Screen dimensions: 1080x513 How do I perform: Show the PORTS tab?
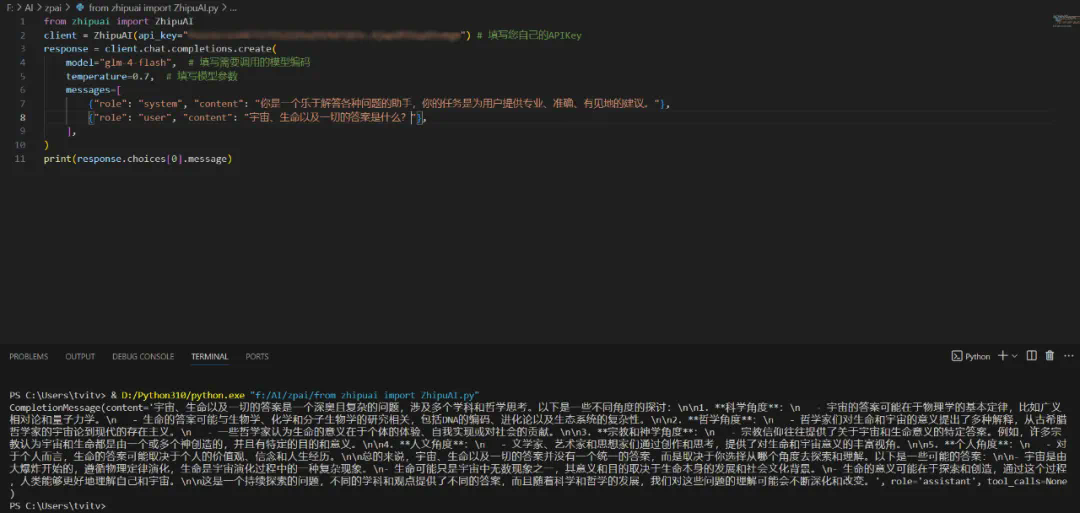(x=257, y=356)
